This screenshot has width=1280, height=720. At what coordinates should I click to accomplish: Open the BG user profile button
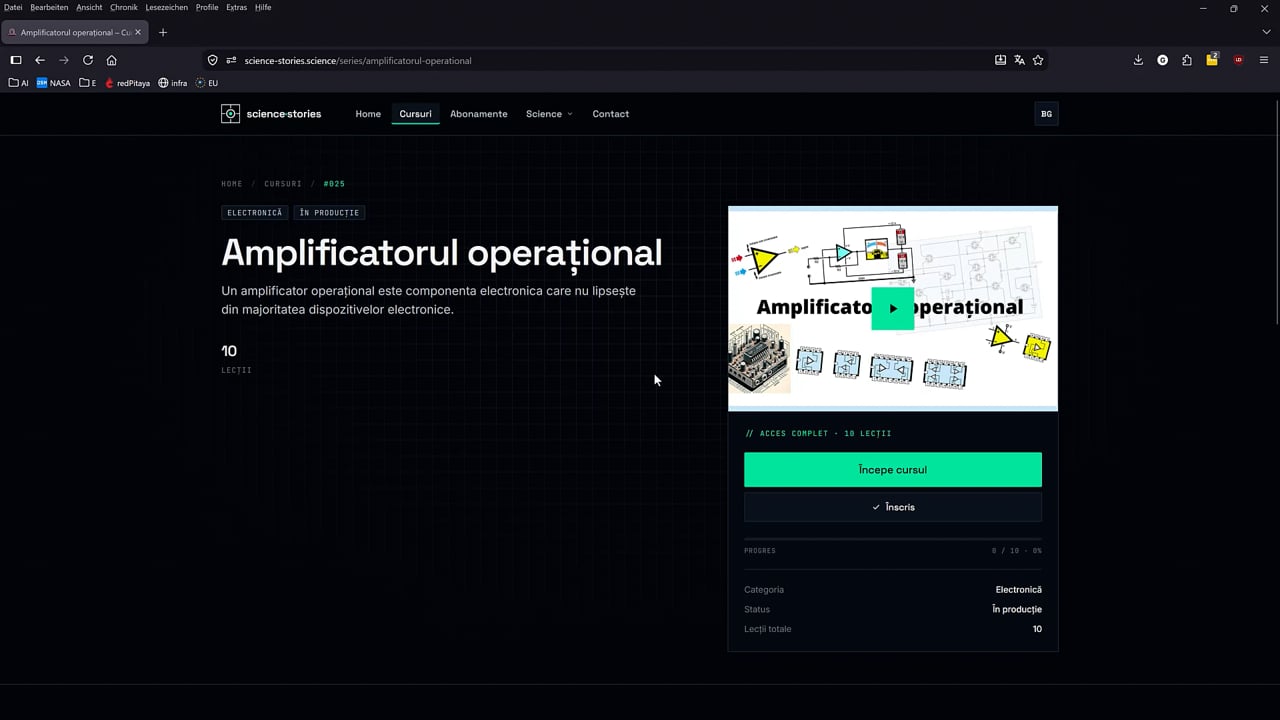click(x=1046, y=114)
